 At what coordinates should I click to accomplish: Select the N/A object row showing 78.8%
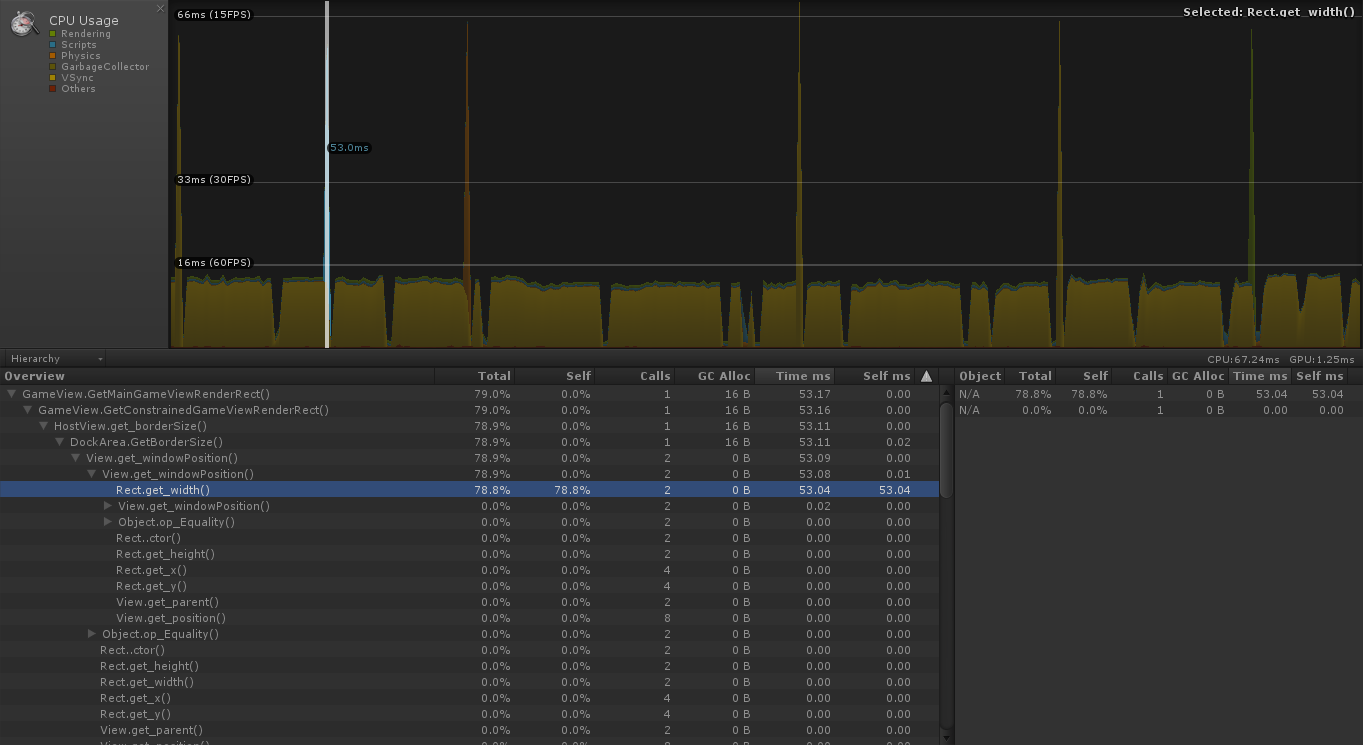point(1158,394)
